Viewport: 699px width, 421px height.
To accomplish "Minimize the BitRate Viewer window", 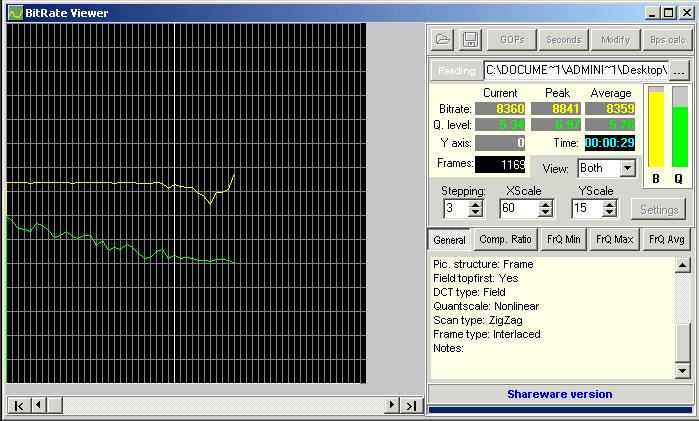I will coord(652,12).
